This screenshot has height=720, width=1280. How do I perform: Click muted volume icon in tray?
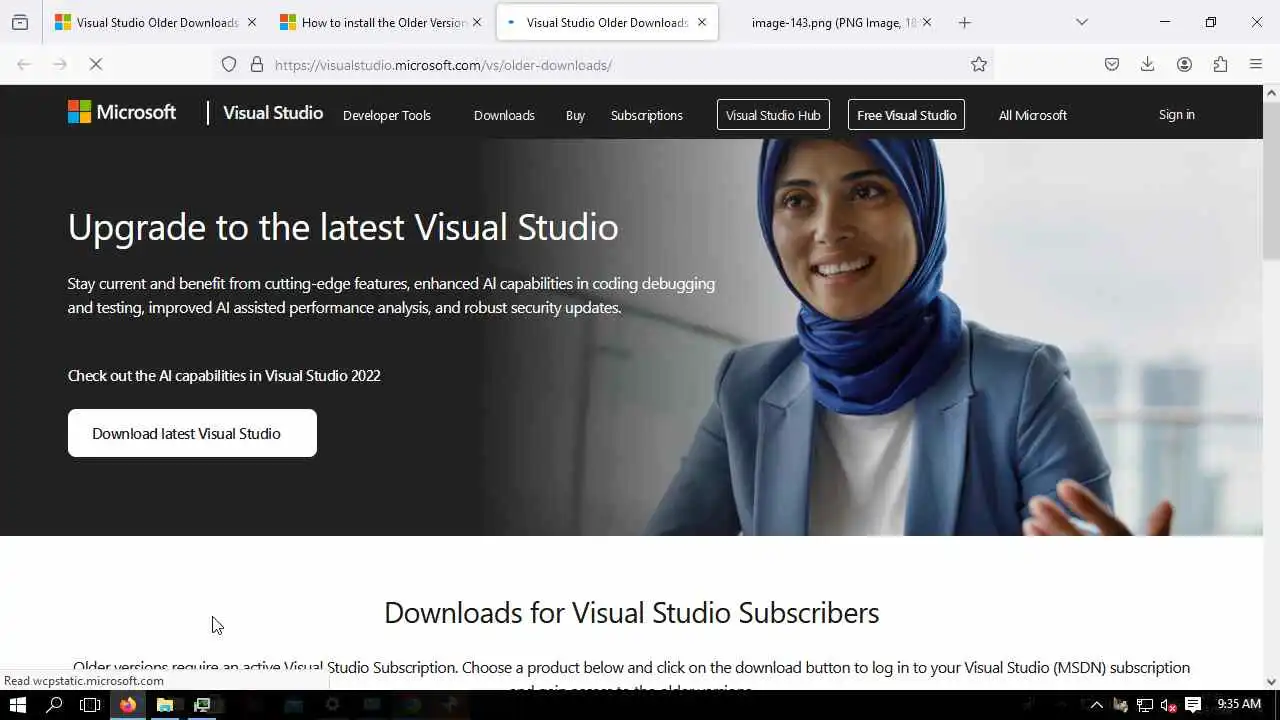1168,705
